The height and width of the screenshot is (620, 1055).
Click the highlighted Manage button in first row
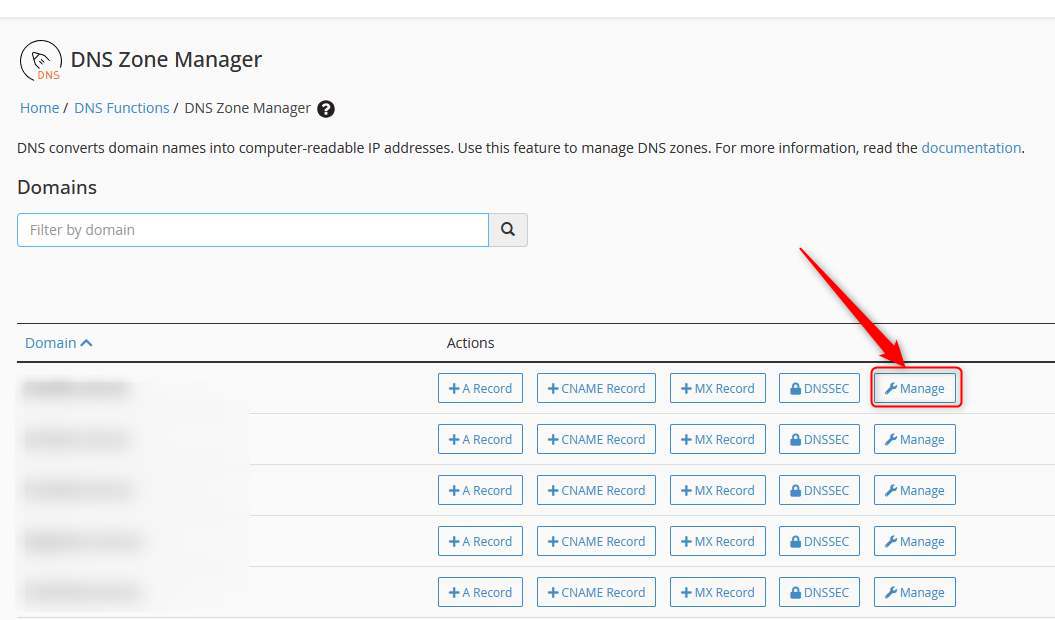click(915, 389)
